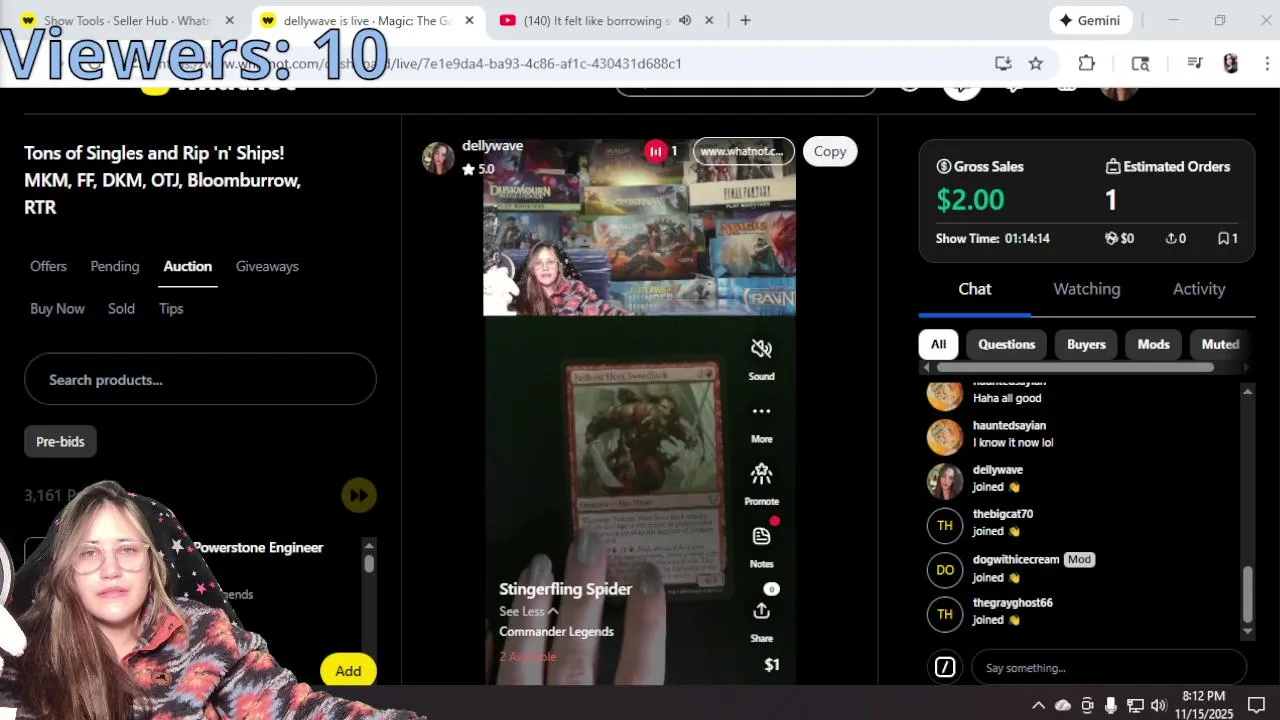Select the Pre-bids filter chip
This screenshot has height=720, width=1280.
[x=60, y=441]
